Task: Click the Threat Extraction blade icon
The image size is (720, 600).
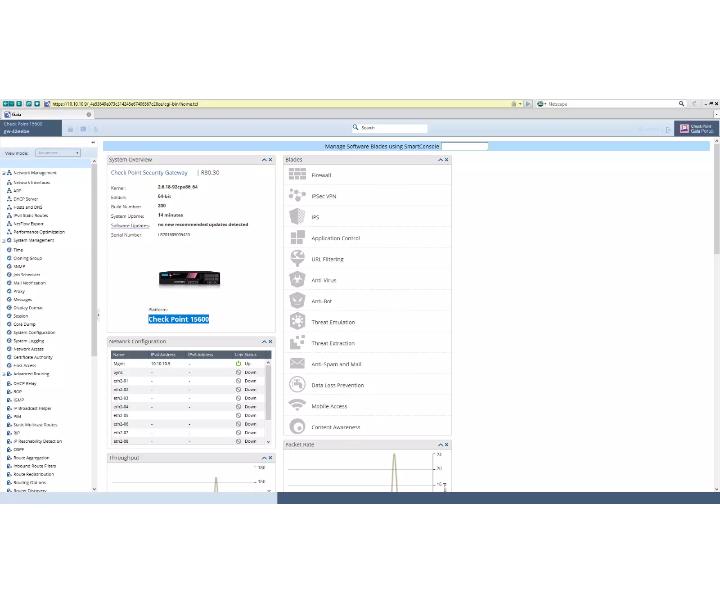Action: pyautogui.click(x=297, y=342)
